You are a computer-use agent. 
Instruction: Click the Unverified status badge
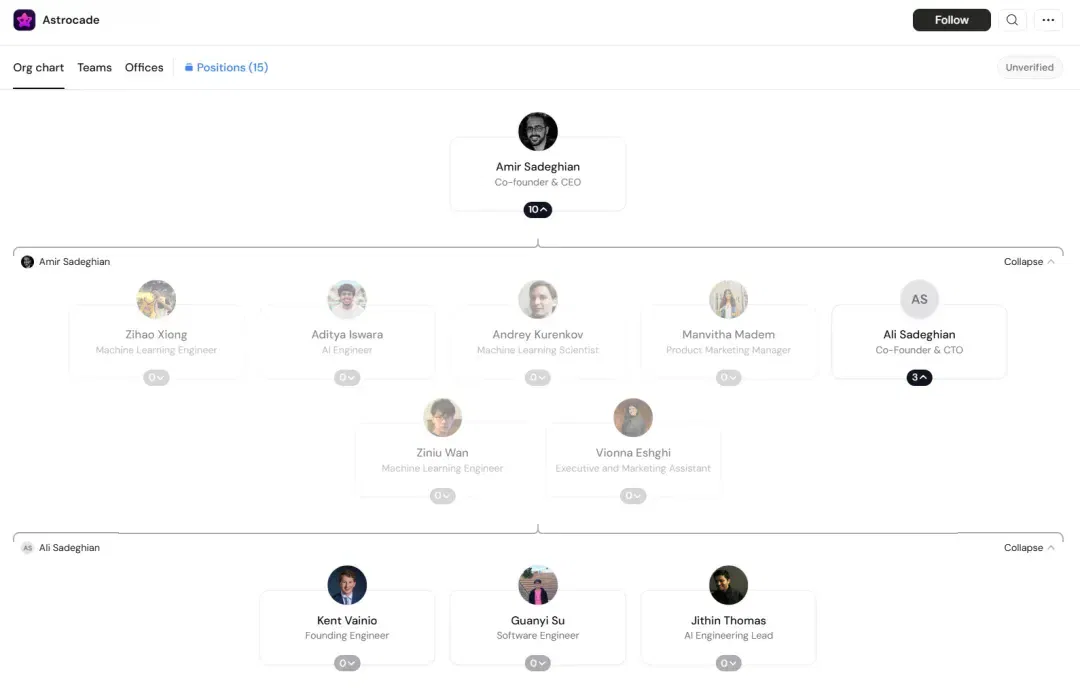tap(1029, 68)
